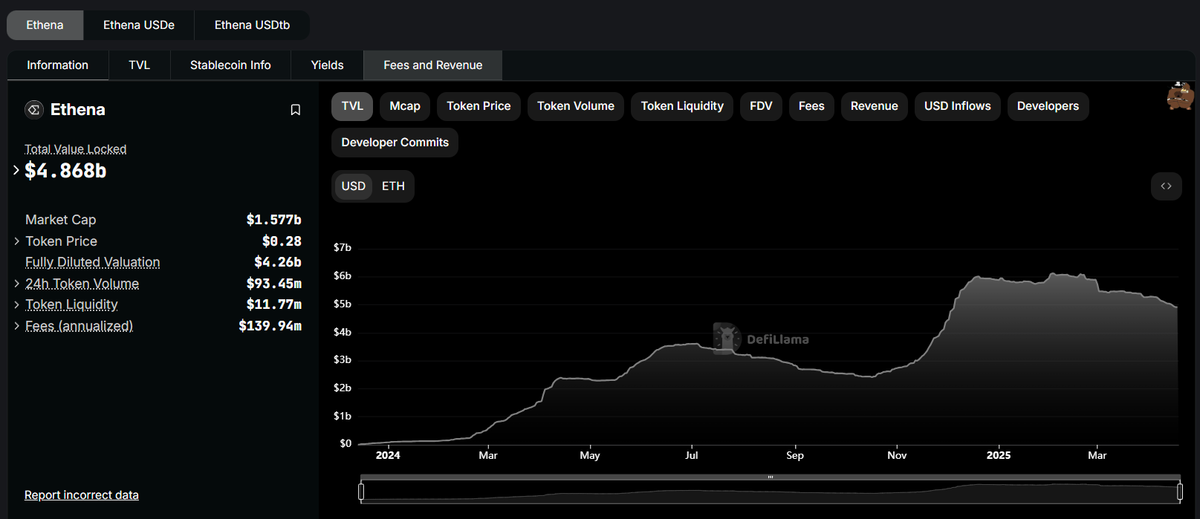Click the $4.868b total value figure

coord(66,171)
